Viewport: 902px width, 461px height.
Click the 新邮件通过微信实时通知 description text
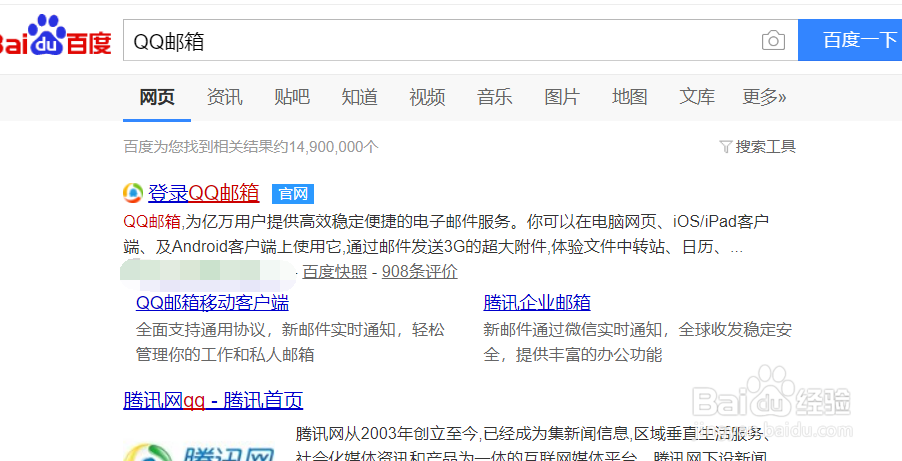[x=637, y=342]
